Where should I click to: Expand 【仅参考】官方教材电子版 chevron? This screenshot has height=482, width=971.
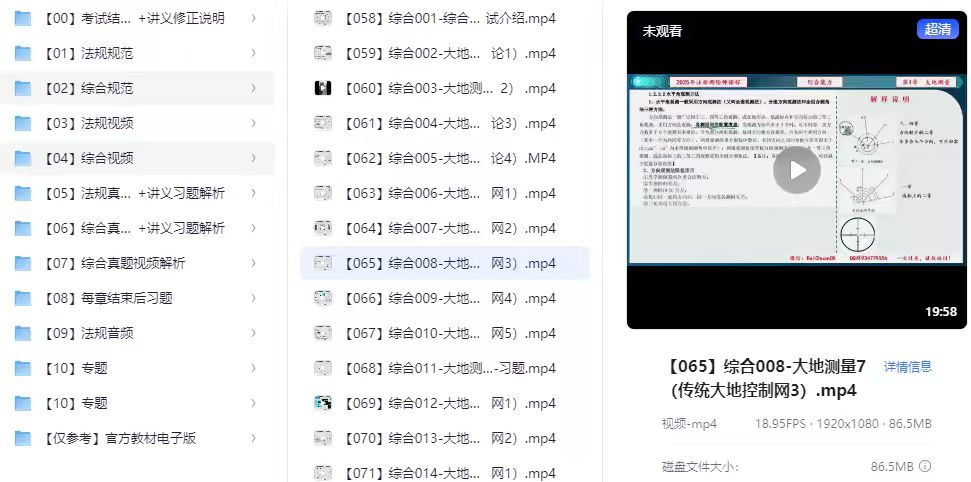click(x=253, y=438)
